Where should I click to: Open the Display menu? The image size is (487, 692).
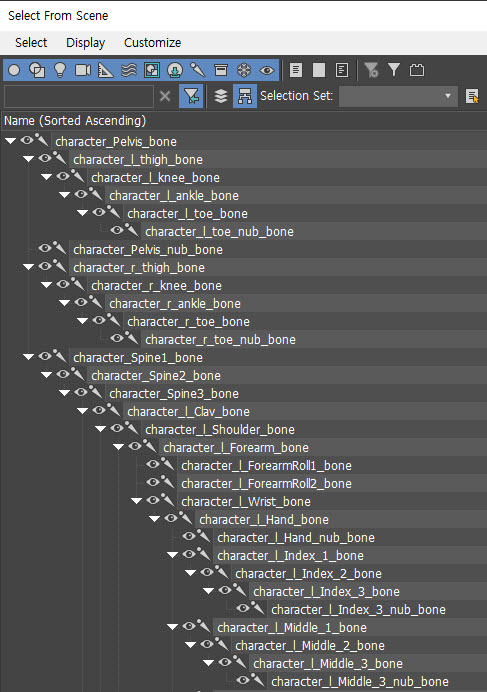pyautogui.click(x=86, y=43)
